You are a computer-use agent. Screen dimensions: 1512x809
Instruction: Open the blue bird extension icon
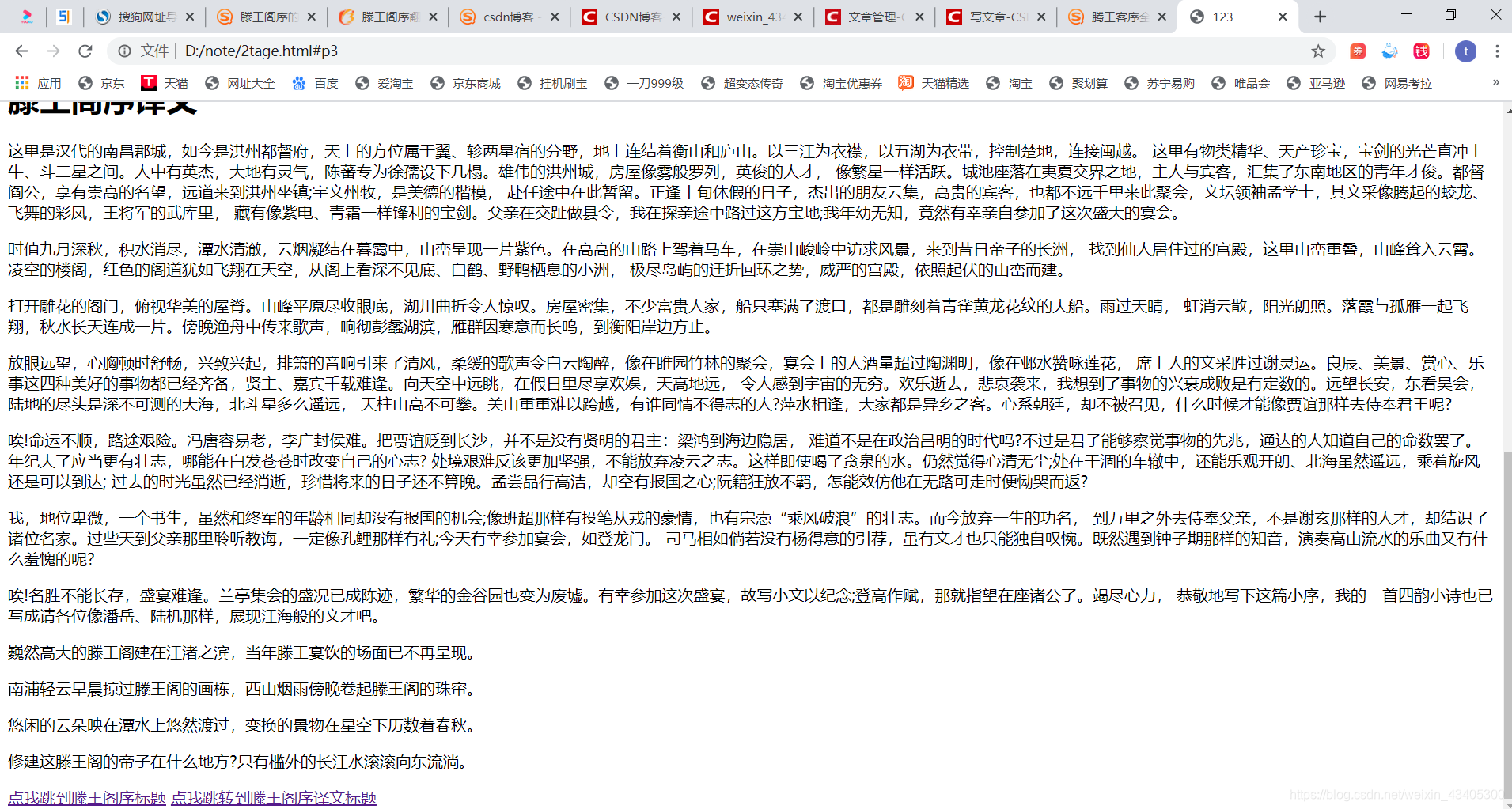point(1389,51)
